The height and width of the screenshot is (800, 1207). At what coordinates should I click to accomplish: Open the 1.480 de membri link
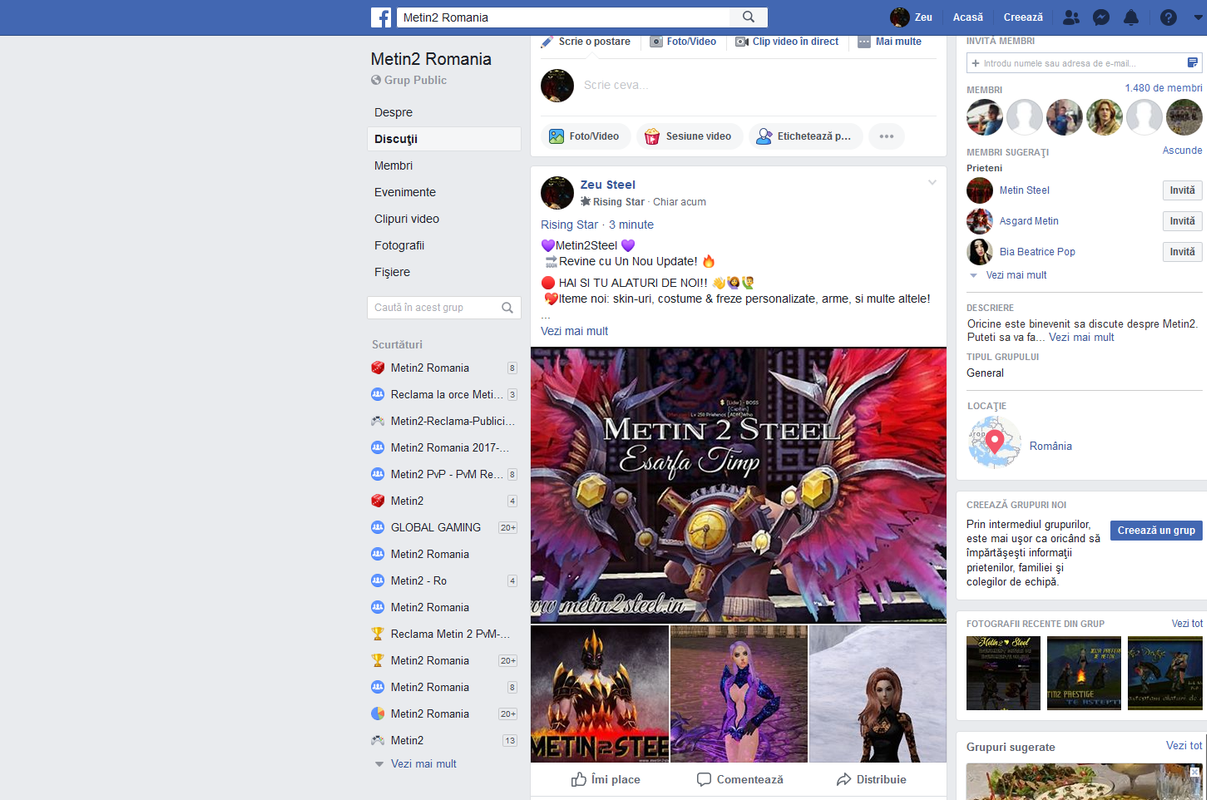click(x=1163, y=88)
